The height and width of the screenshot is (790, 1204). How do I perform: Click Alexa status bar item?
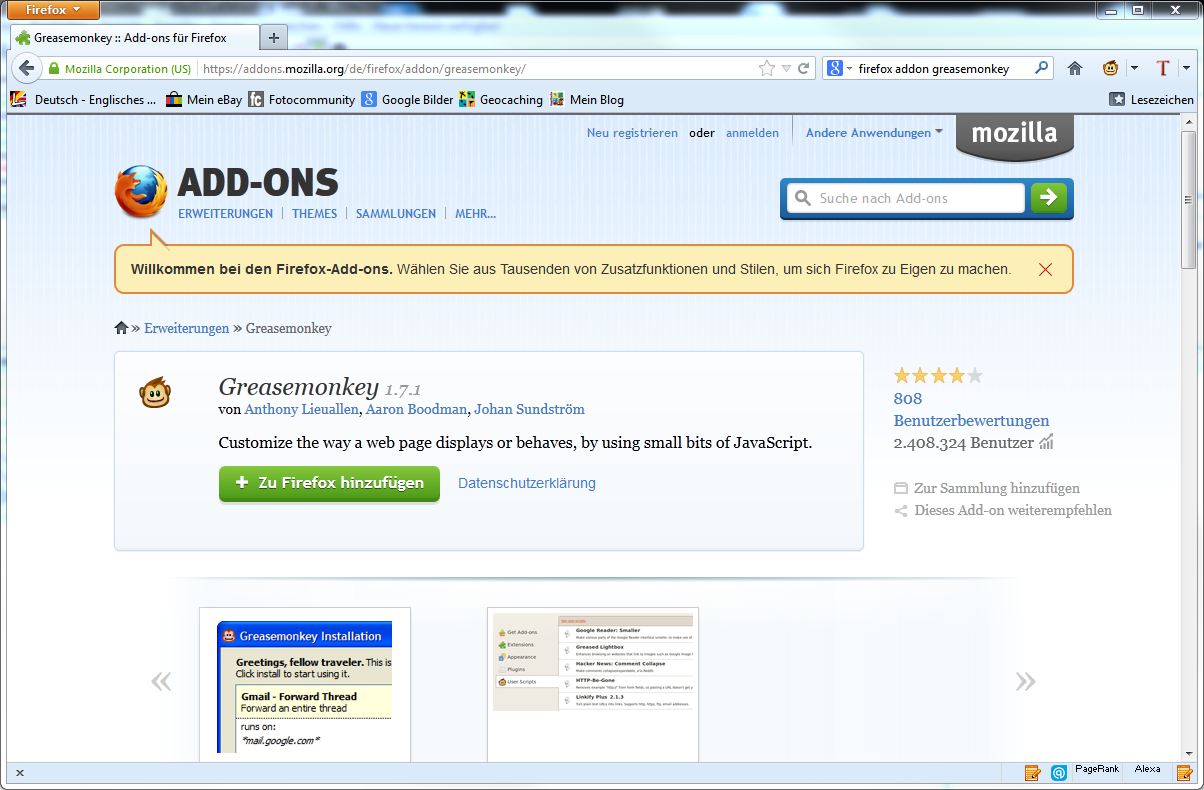click(1148, 769)
